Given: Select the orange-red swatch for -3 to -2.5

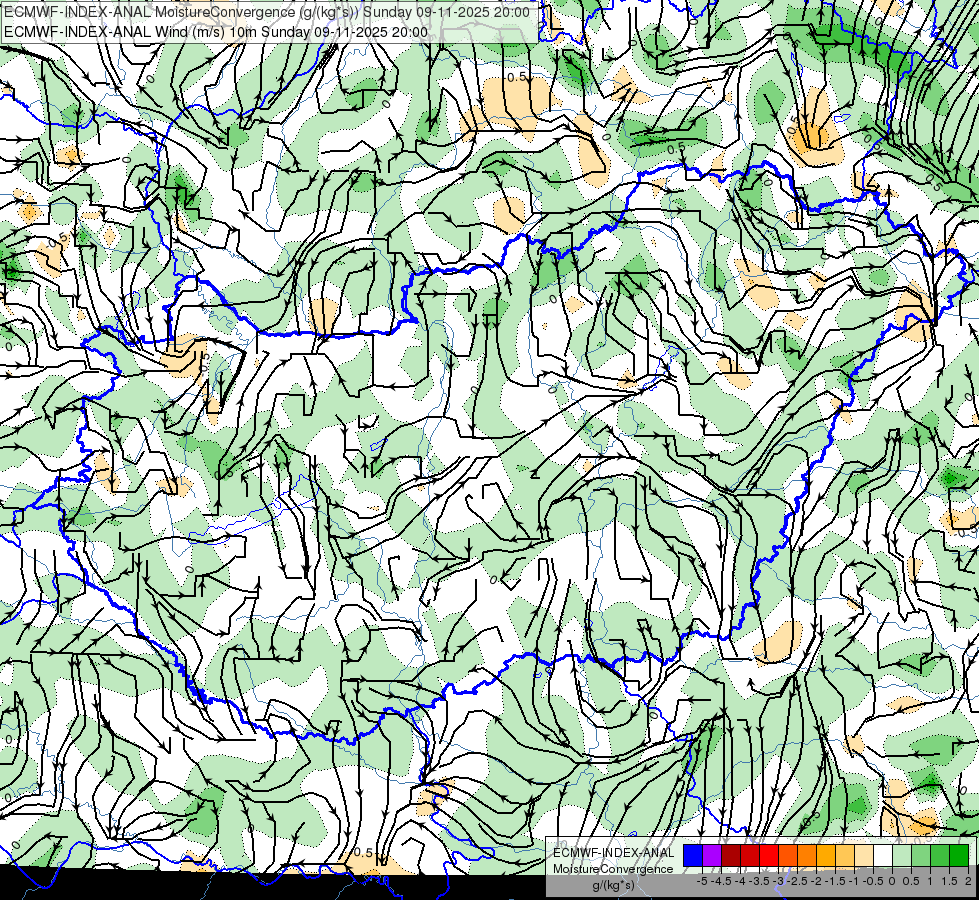Looking at the screenshot, I should coord(788,856).
